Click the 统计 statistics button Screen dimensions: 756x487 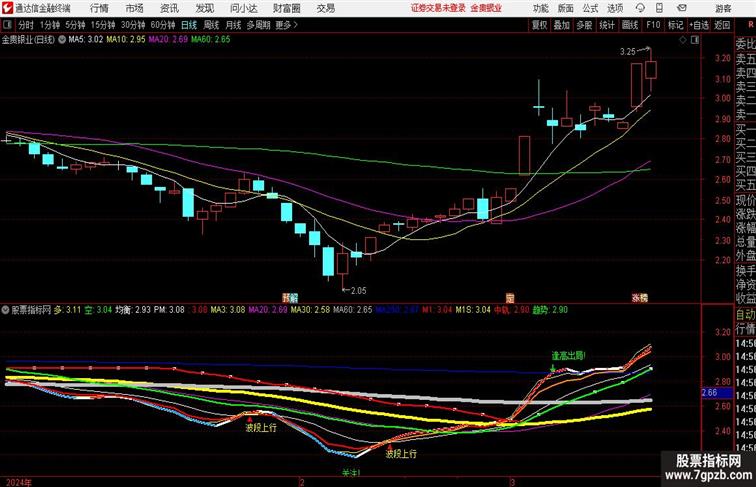coord(607,25)
